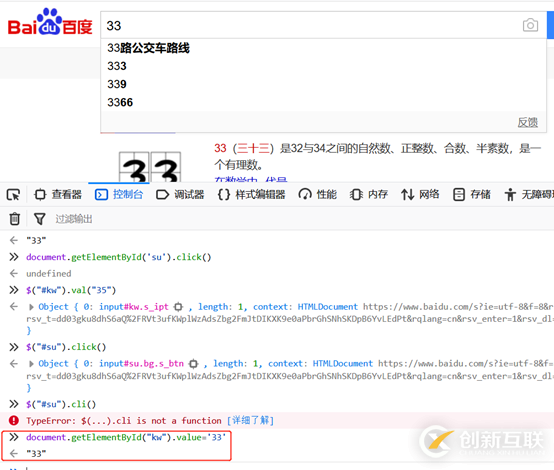Open image search via camera icon

pos(530,25)
